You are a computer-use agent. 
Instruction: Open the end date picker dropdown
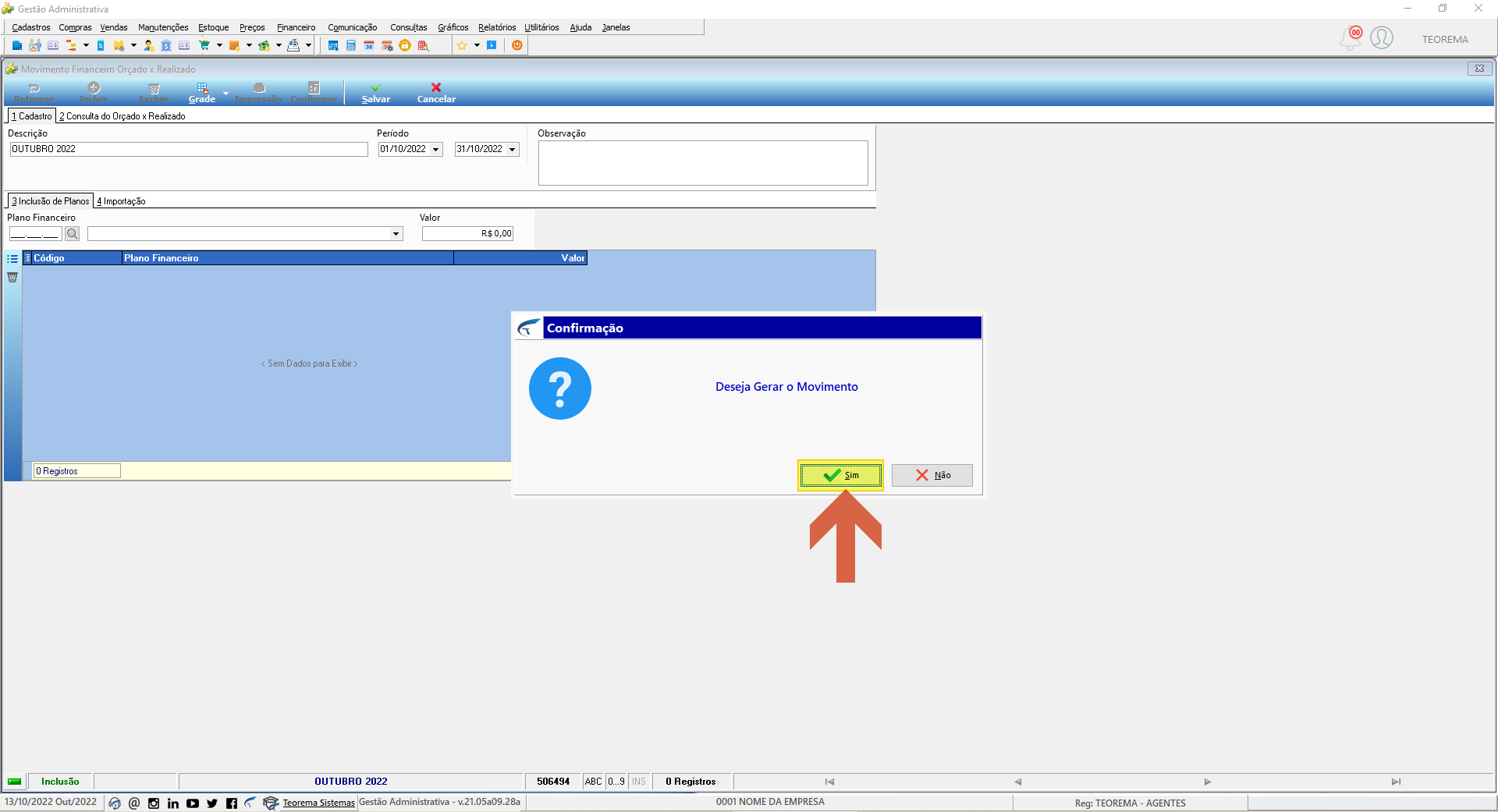click(x=513, y=149)
